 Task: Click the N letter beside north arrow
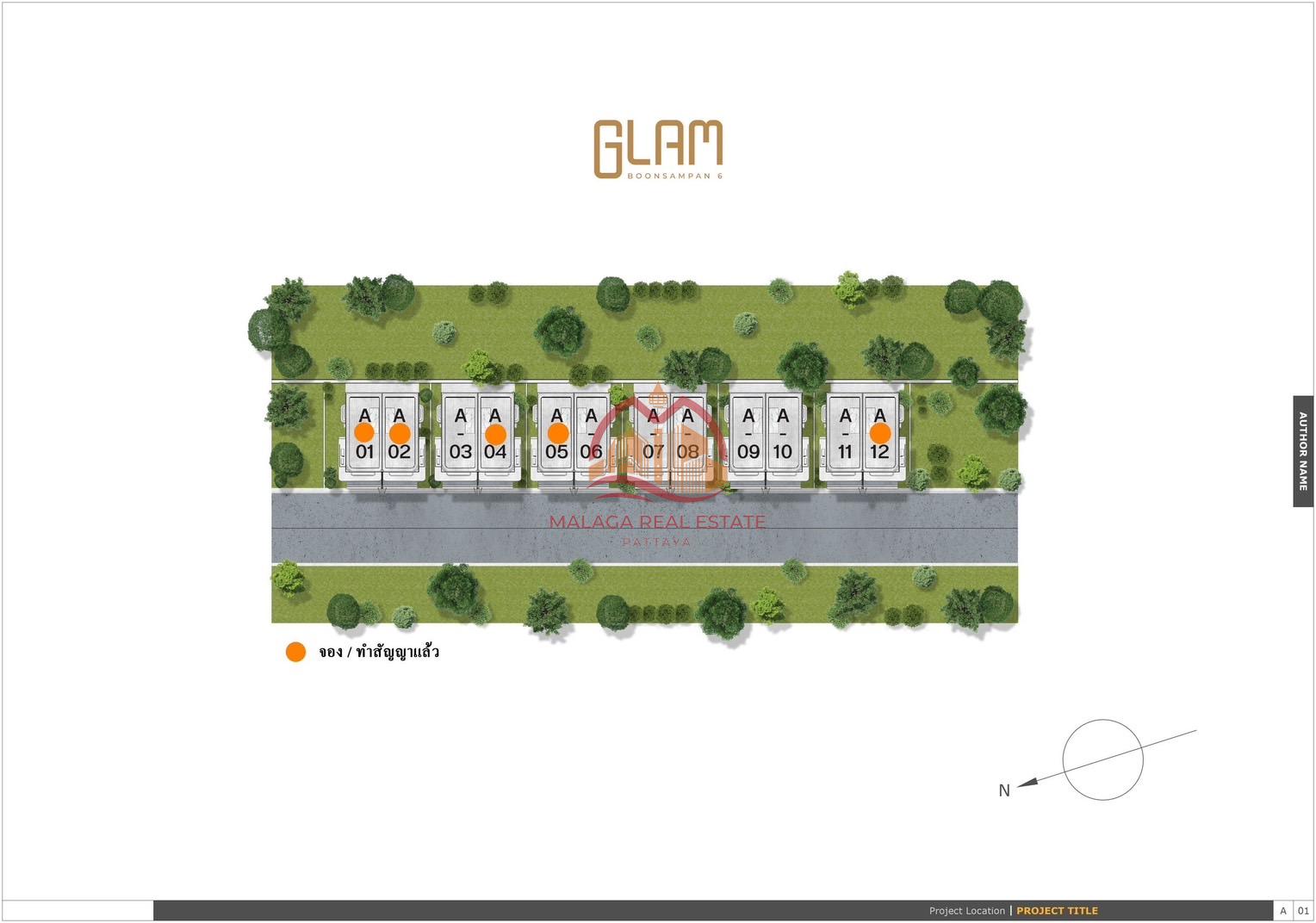click(1004, 790)
